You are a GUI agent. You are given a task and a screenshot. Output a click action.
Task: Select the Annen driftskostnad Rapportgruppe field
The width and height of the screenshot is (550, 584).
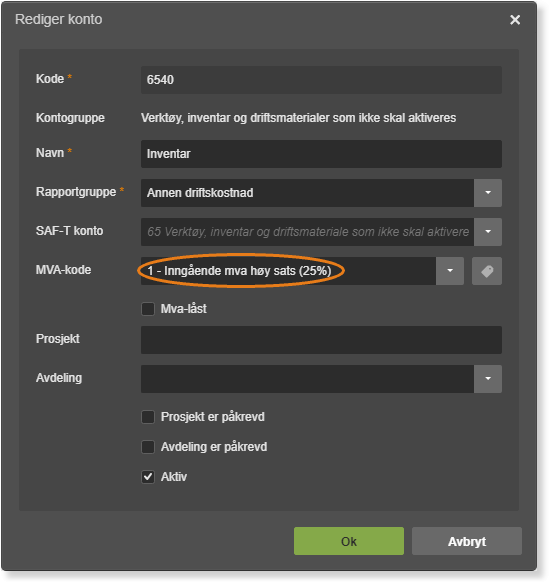[308, 193]
